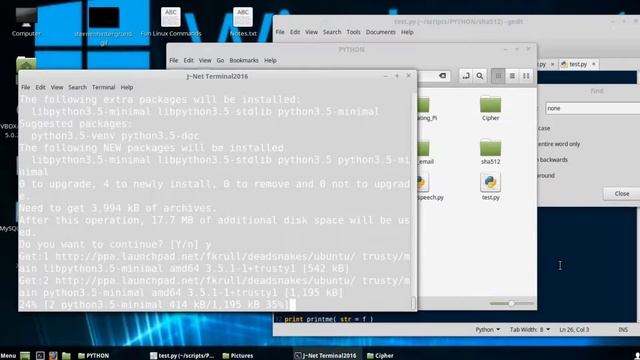Clear the file manager location bar
The image size is (640, 360).
pos(442,76)
